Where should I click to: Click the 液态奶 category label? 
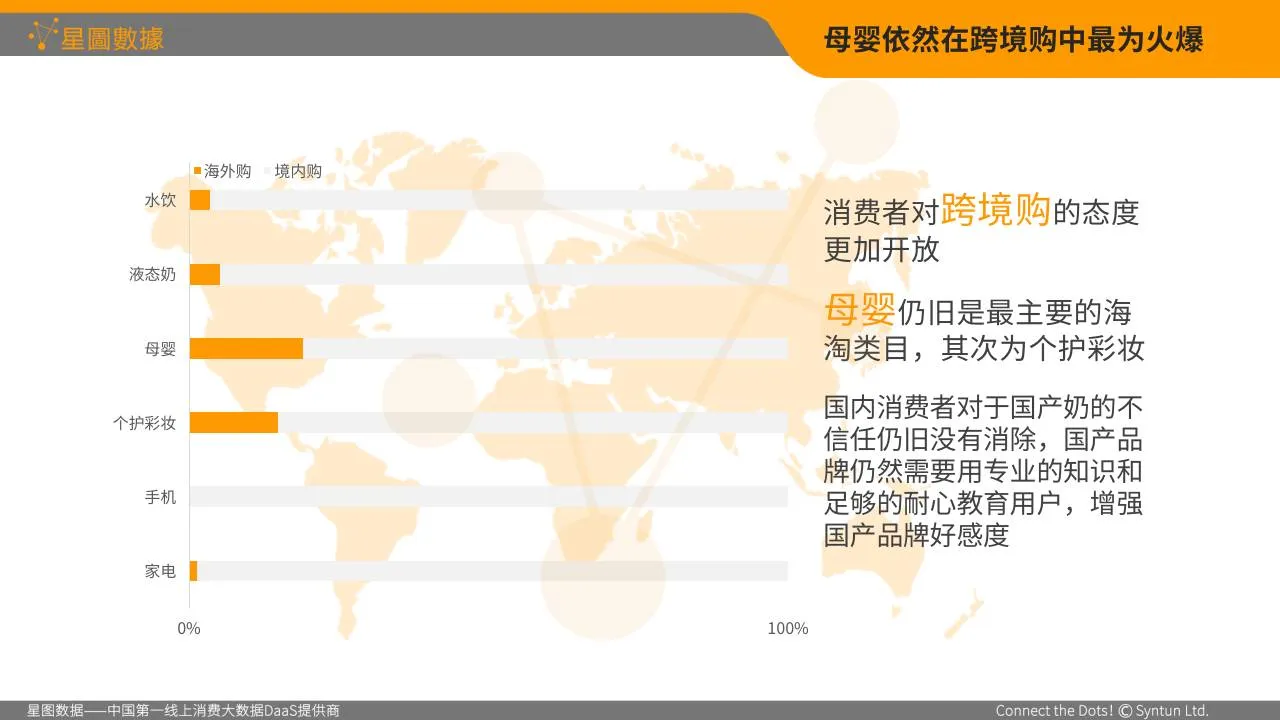click(x=152, y=274)
